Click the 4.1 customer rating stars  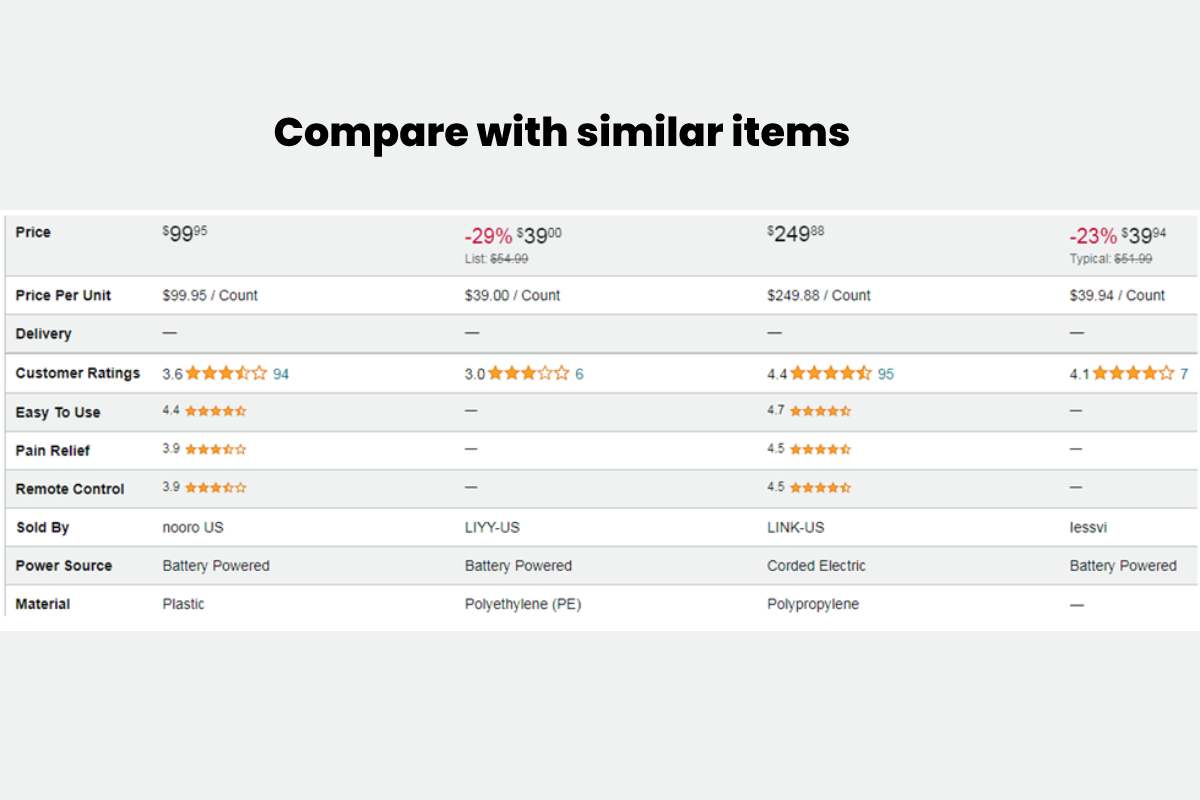pos(1133,373)
